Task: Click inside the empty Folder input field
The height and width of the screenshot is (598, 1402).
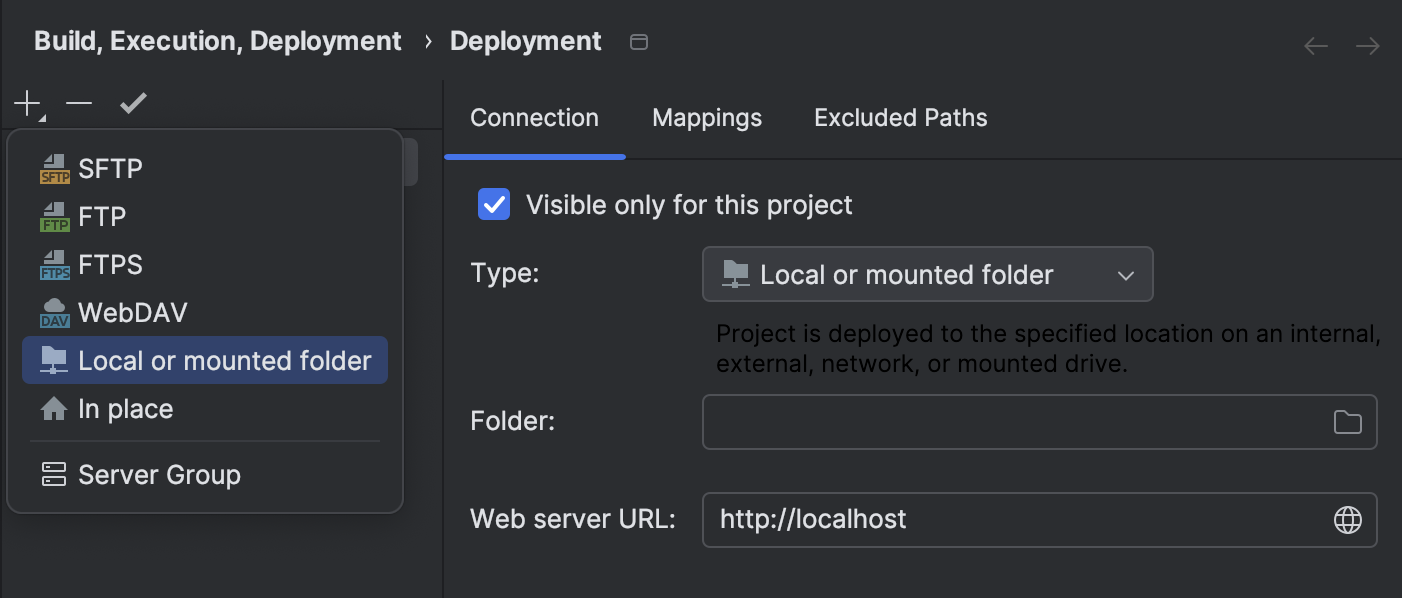Action: click(1000, 422)
